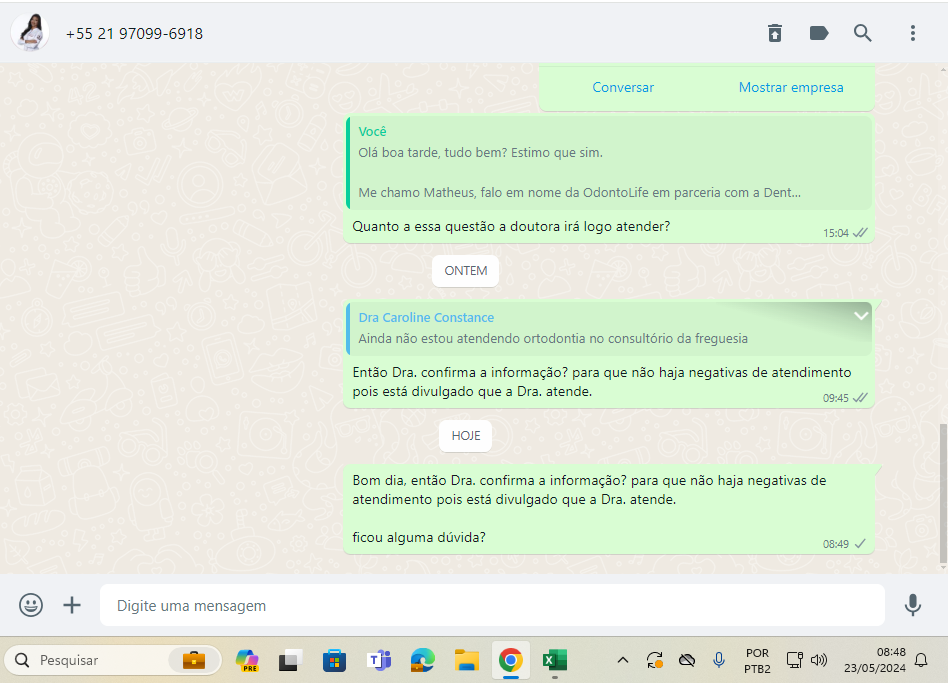
Task: Click the trash archive icon in header
Action: point(774,33)
